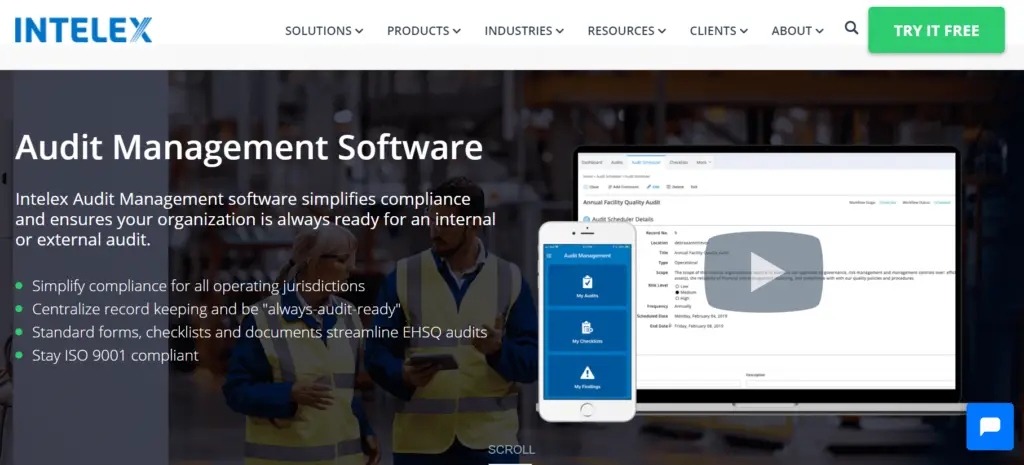Expand the About dropdown
The width and height of the screenshot is (1024, 465).
pos(797,31)
